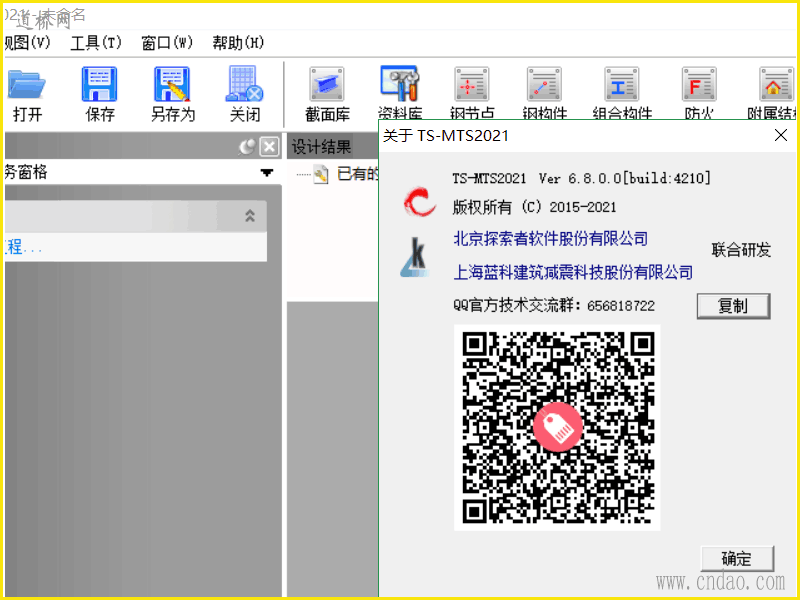Click 复制 to copy the QQ group number
The image size is (800, 600).
[733, 306]
